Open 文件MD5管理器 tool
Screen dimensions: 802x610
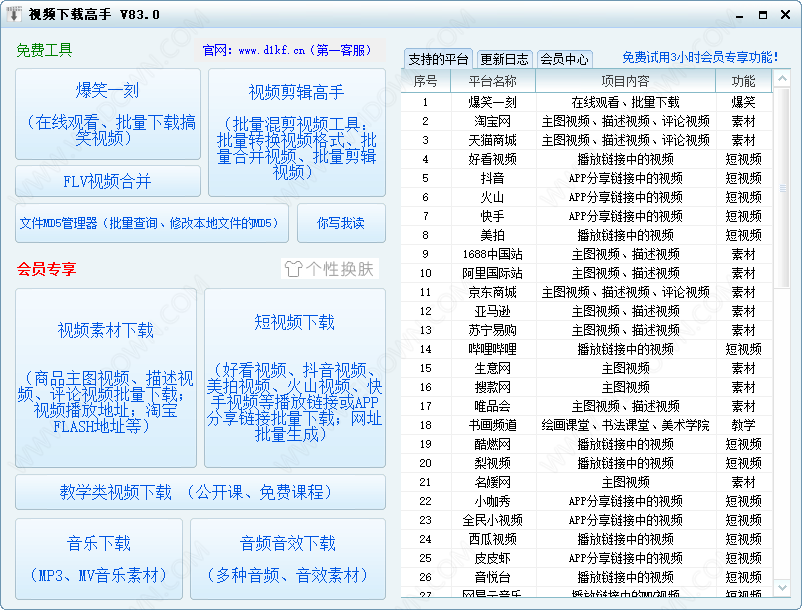(152, 223)
